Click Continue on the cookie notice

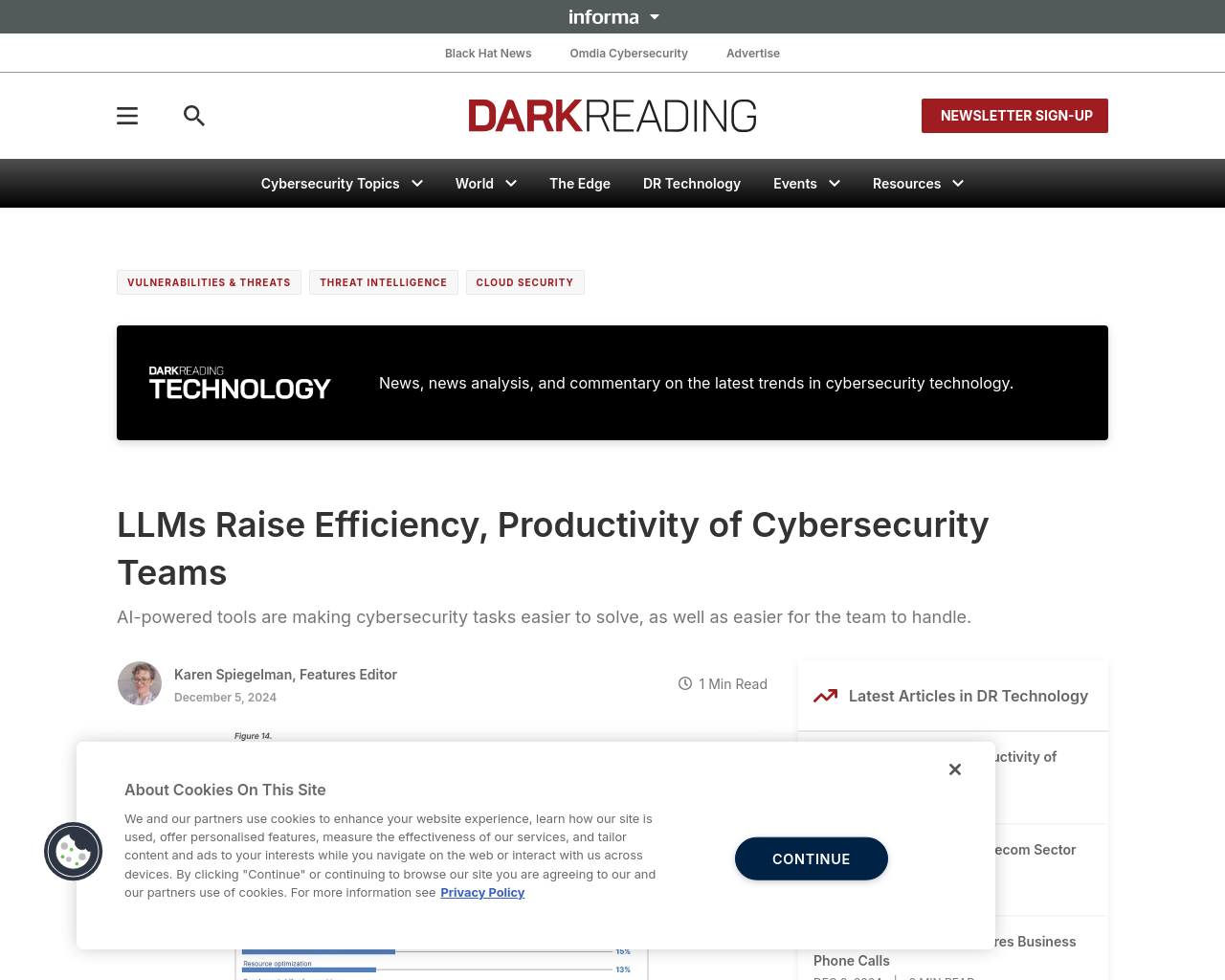pyautogui.click(x=812, y=858)
